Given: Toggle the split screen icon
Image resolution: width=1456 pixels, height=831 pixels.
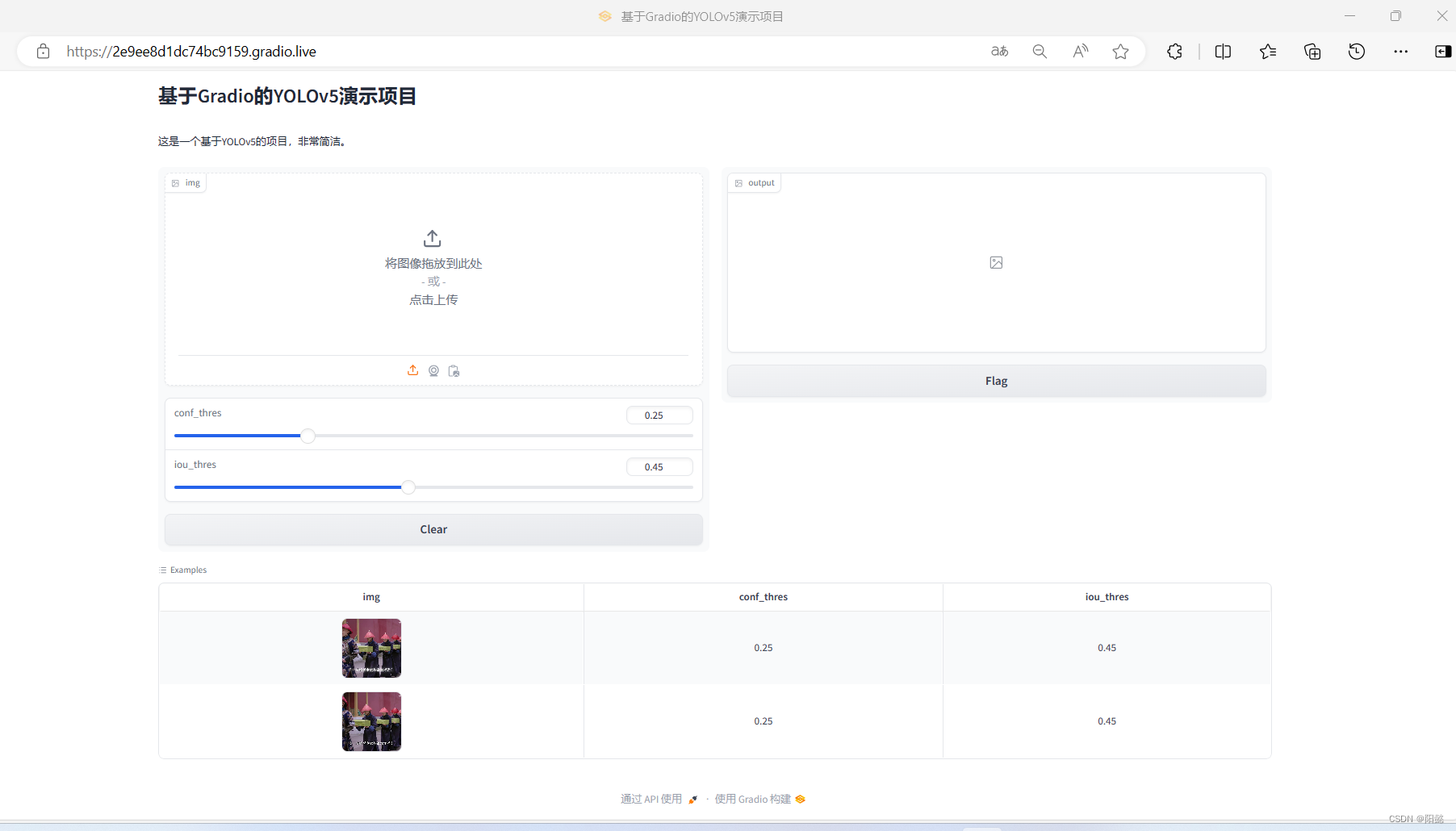Looking at the screenshot, I should pos(1223,52).
